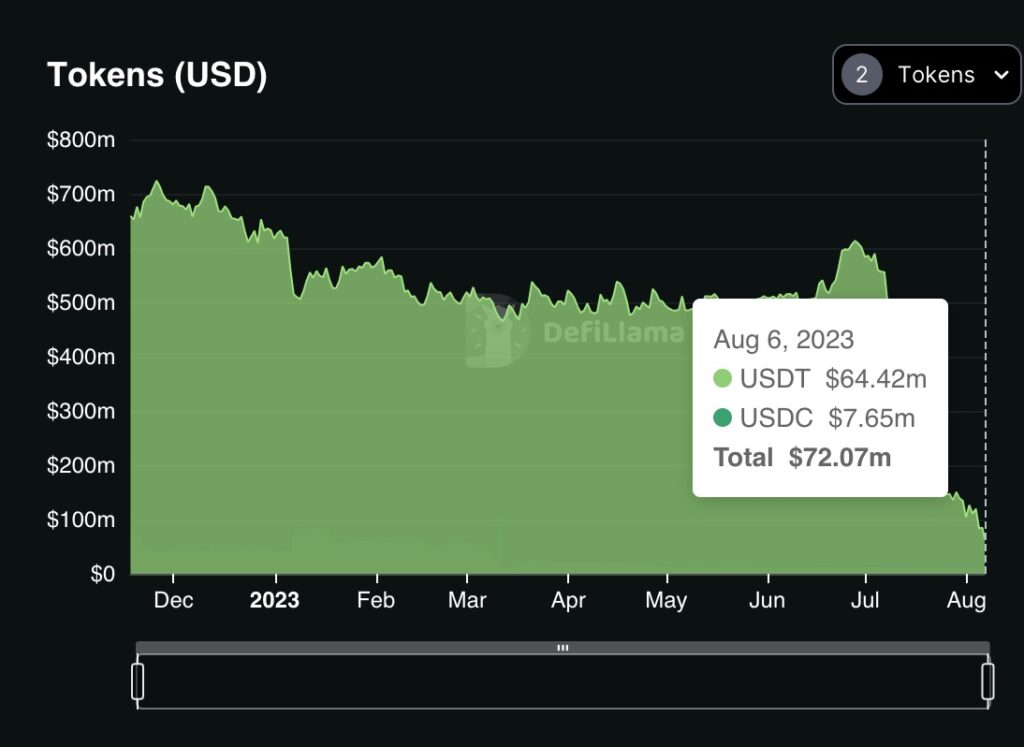Viewport: 1024px width, 747px height.
Task: Open the Tokens dropdown selector
Action: tap(926, 75)
